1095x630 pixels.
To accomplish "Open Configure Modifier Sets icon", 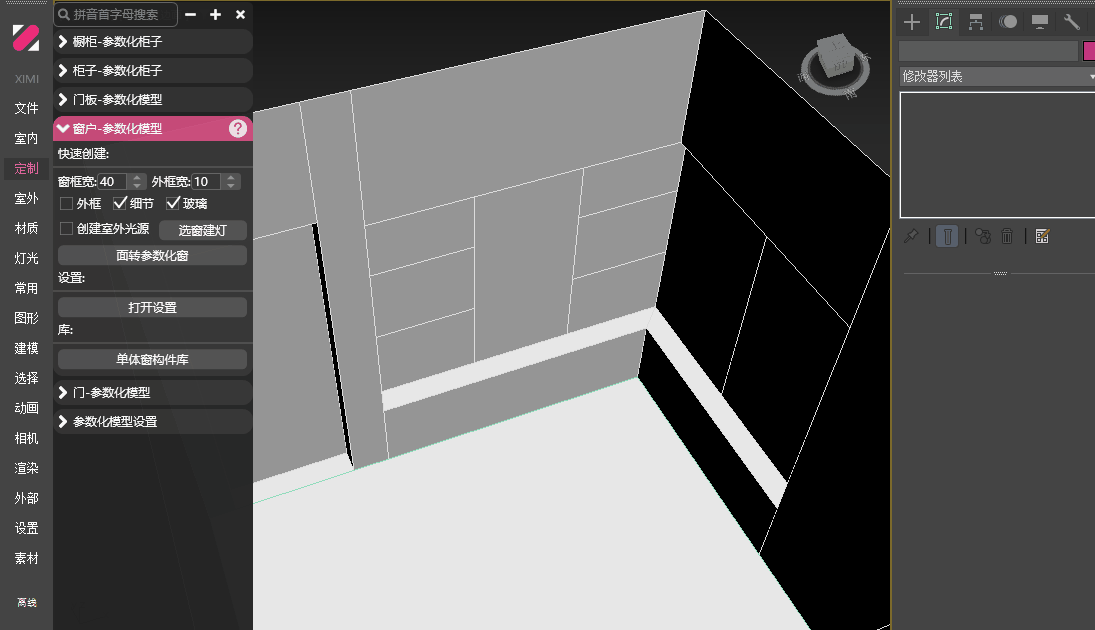I will pos(1042,236).
